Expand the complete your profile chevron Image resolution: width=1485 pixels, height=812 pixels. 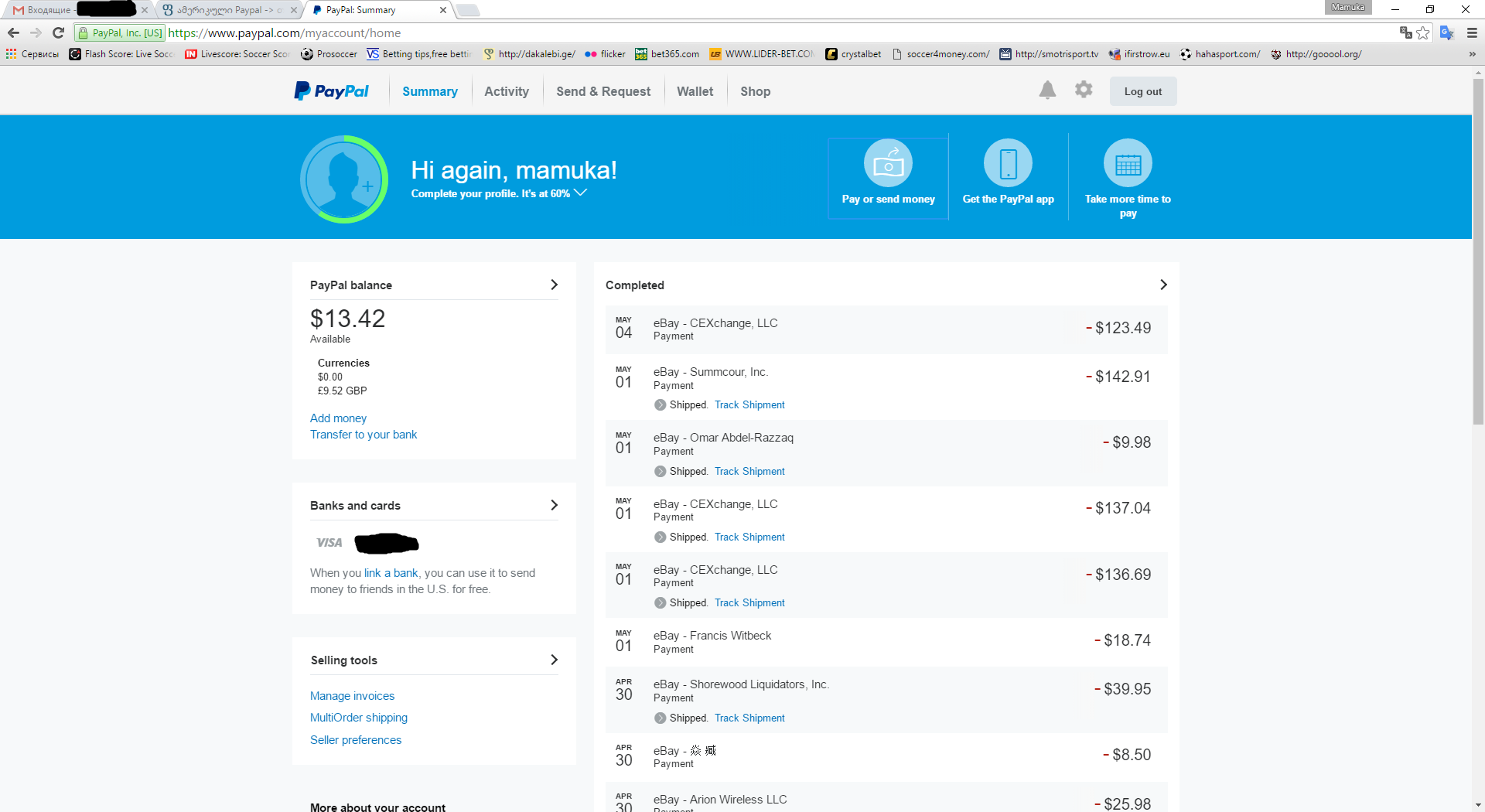580,193
